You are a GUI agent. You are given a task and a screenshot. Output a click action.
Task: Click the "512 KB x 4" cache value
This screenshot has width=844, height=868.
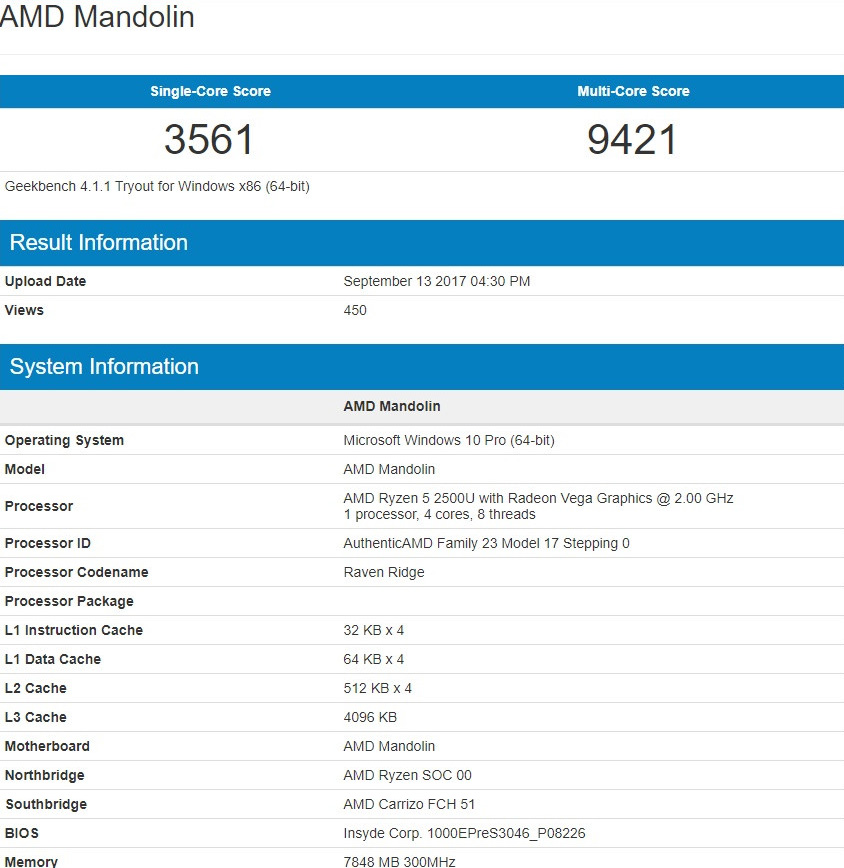(x=377, y=688)
